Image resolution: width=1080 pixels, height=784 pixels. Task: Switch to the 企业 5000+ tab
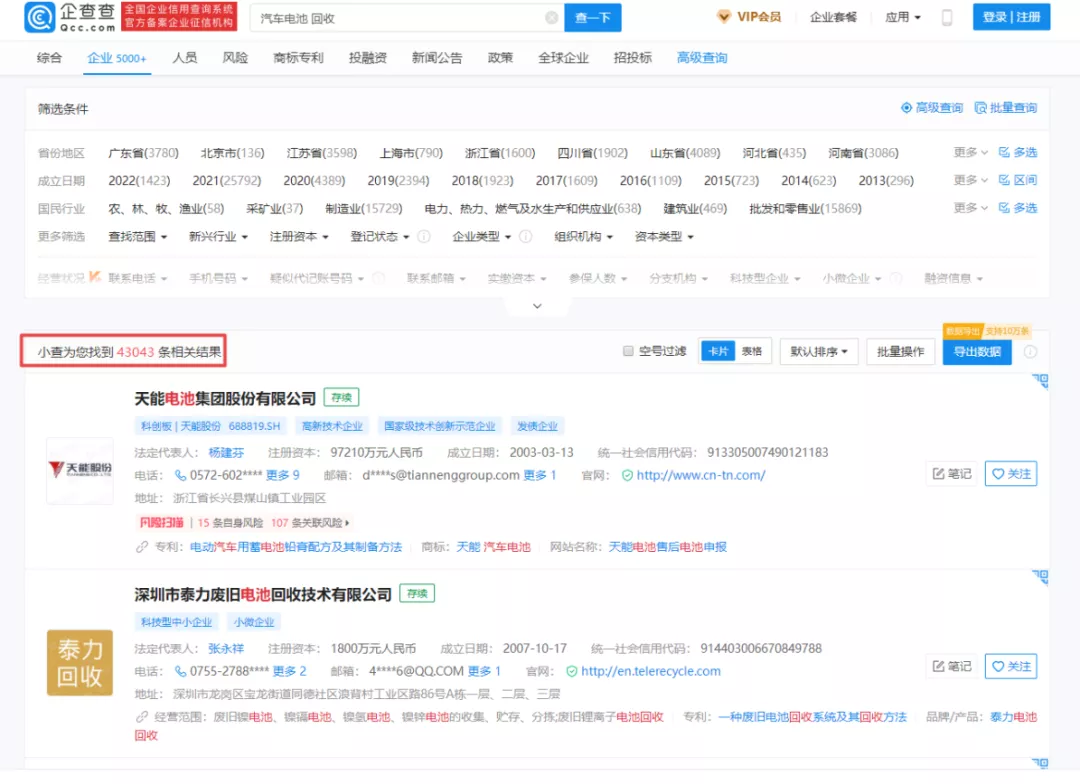116,58
